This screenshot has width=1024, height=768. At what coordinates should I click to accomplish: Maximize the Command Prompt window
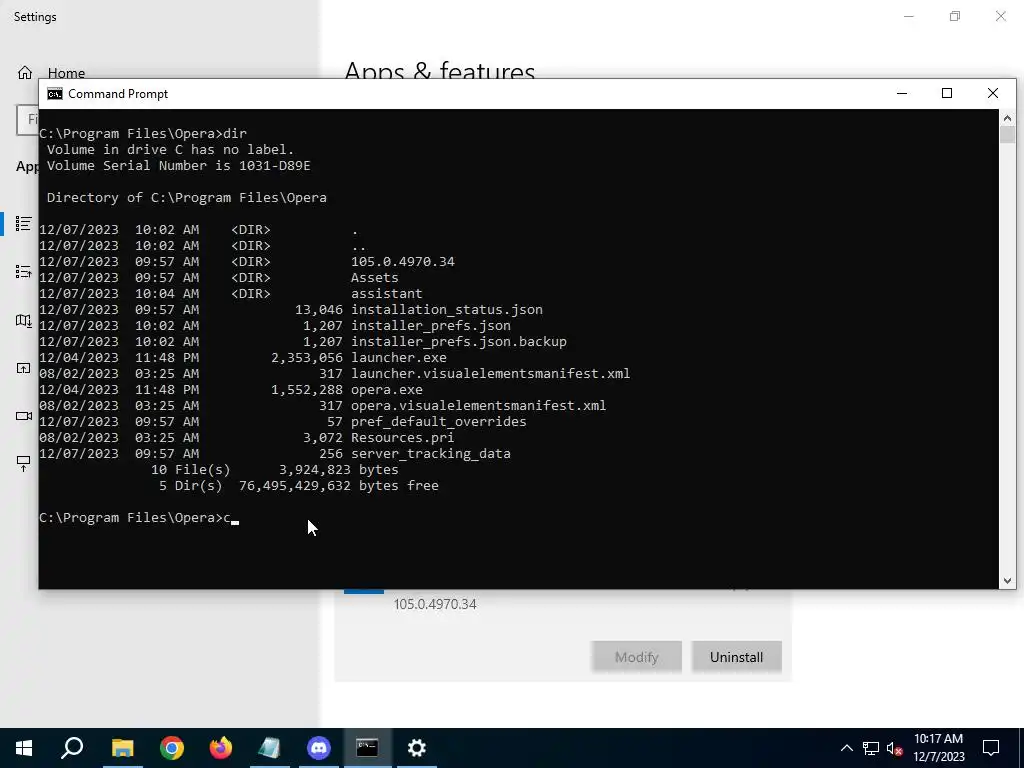[x=947, y=93]
